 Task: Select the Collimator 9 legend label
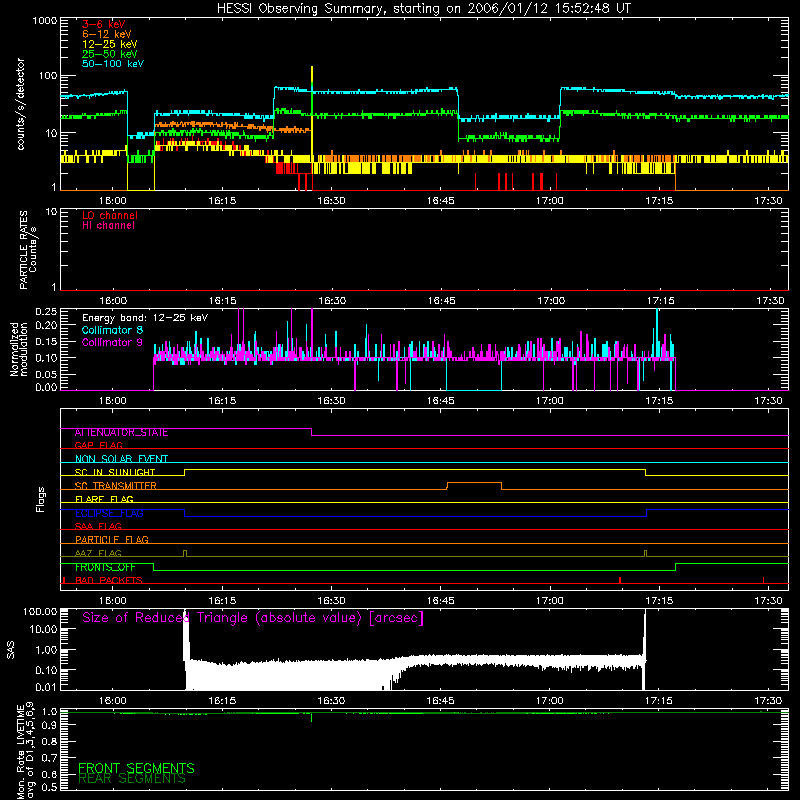click(x=112, y=342)
